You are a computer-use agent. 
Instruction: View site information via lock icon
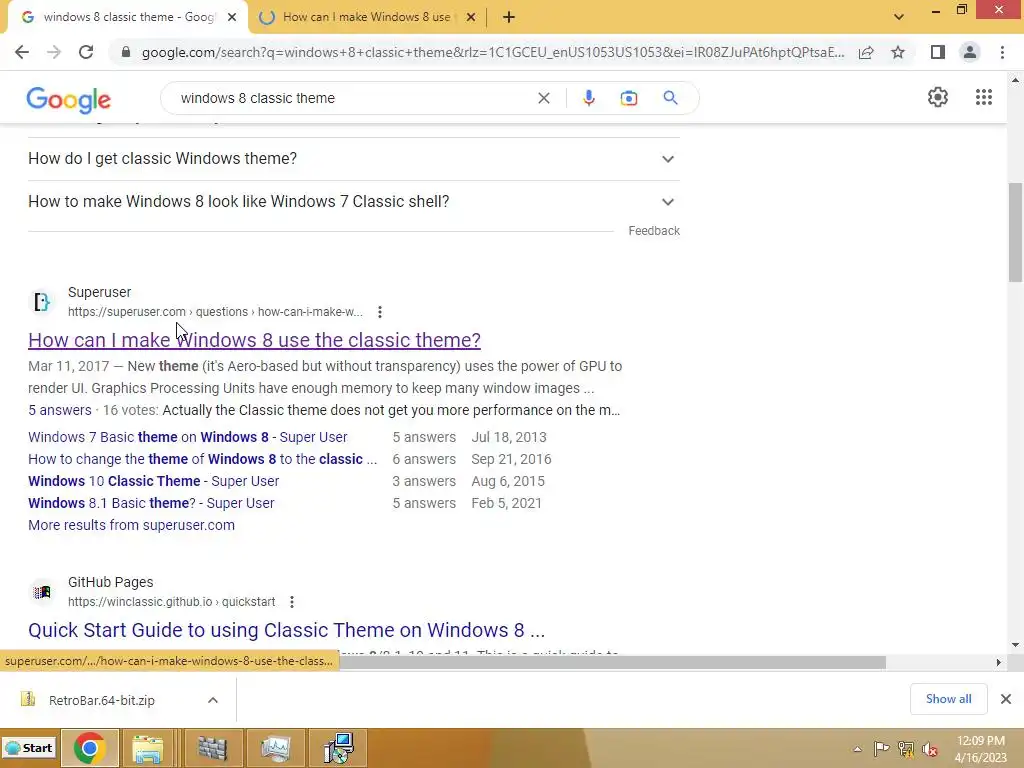click(125, 52)
